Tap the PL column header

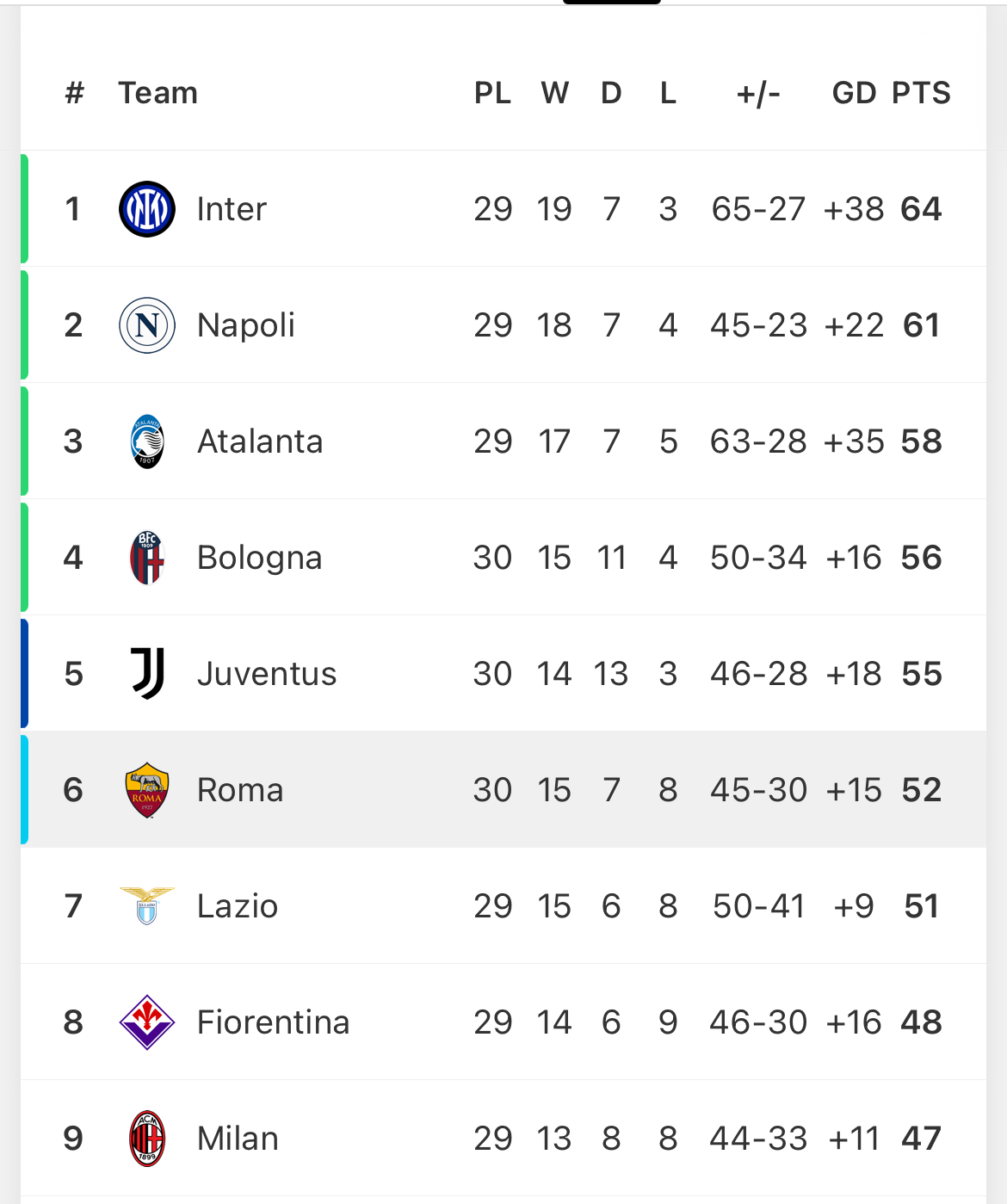click(492, 93)
